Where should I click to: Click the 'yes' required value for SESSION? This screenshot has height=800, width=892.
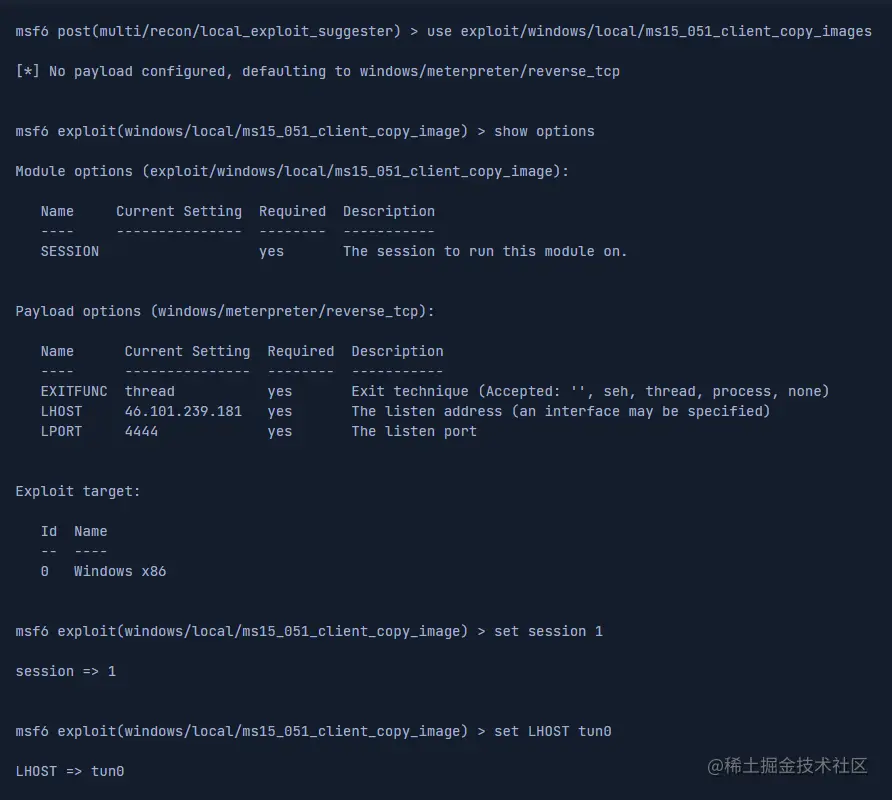click(271, 251)
